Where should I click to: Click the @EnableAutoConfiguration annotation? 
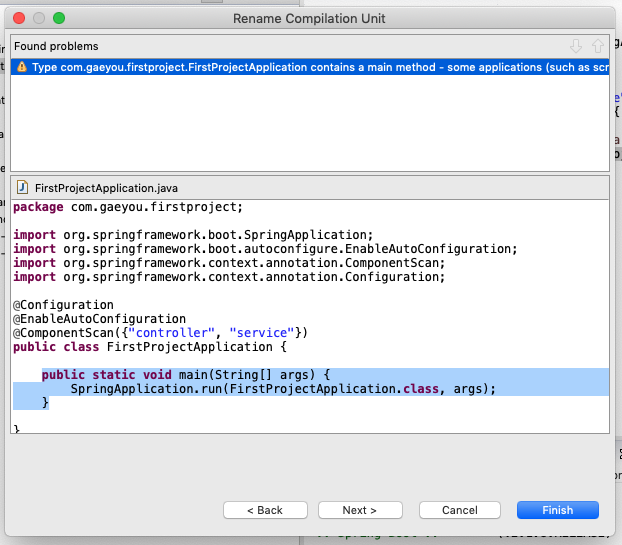[x=100, y=319]
